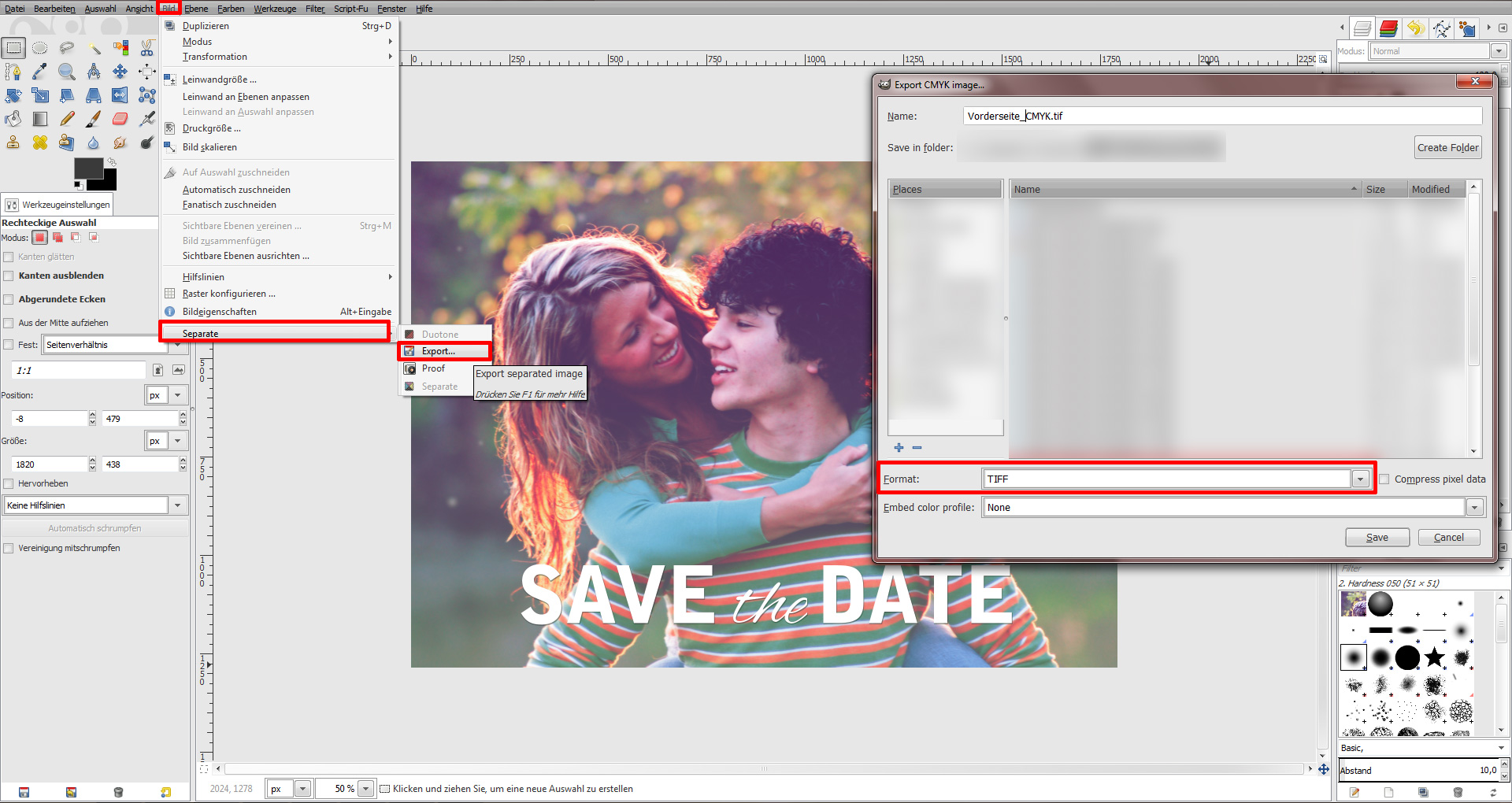
Task: Select the Bucket Fill tool
Action: (x=13, y=120)
